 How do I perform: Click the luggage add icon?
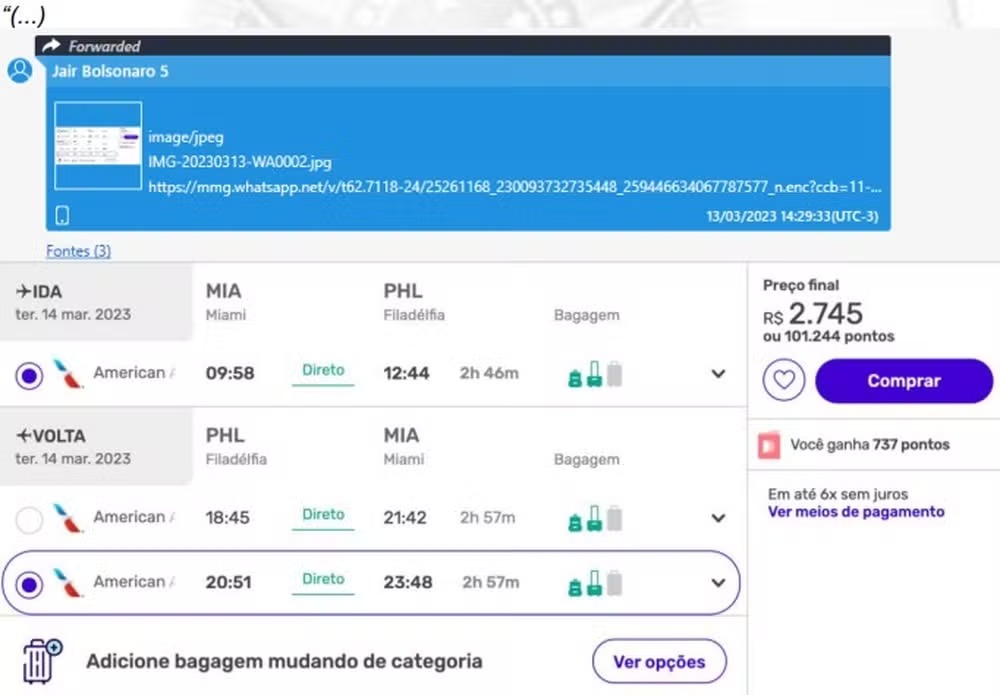pyautogui.click(x=42, y=660)
